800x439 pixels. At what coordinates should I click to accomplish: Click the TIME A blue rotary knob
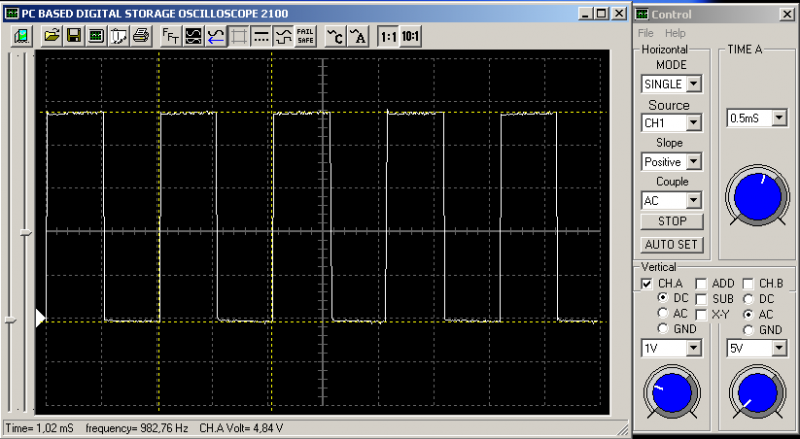[756, 195]
